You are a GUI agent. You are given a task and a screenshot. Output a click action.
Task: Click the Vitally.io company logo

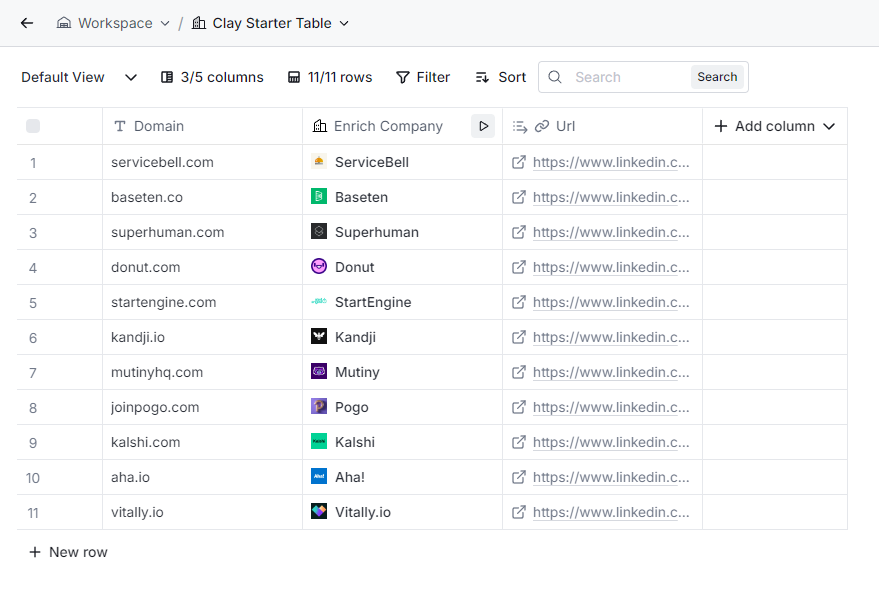click(319, 511)
